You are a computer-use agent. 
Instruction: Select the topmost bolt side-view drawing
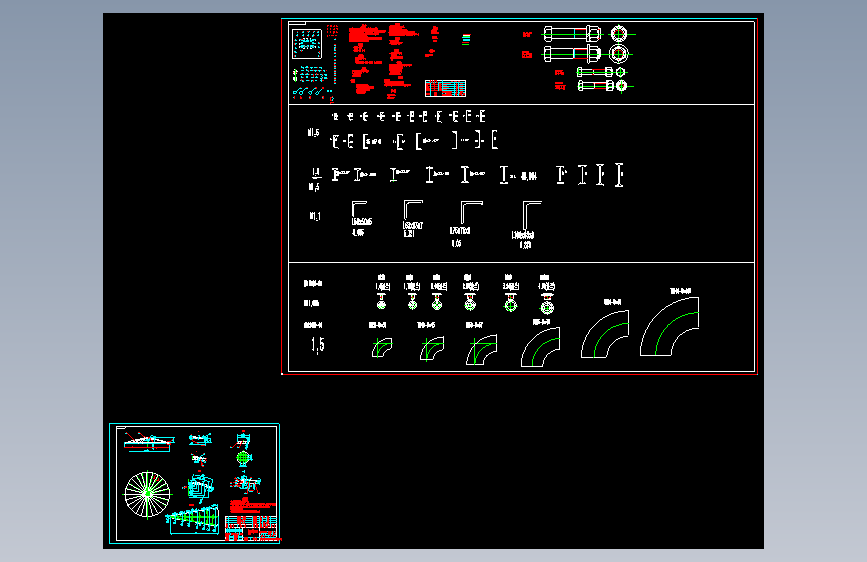click(572, 34)
